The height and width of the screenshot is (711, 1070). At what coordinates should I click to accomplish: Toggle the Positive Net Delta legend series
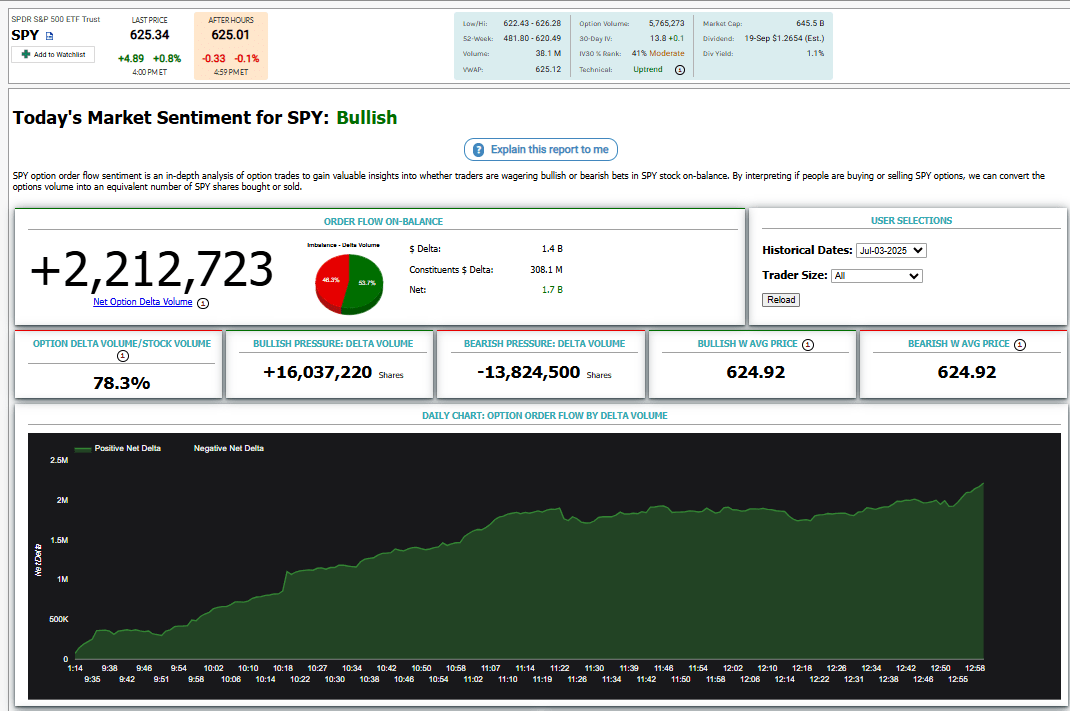(117, 448)
